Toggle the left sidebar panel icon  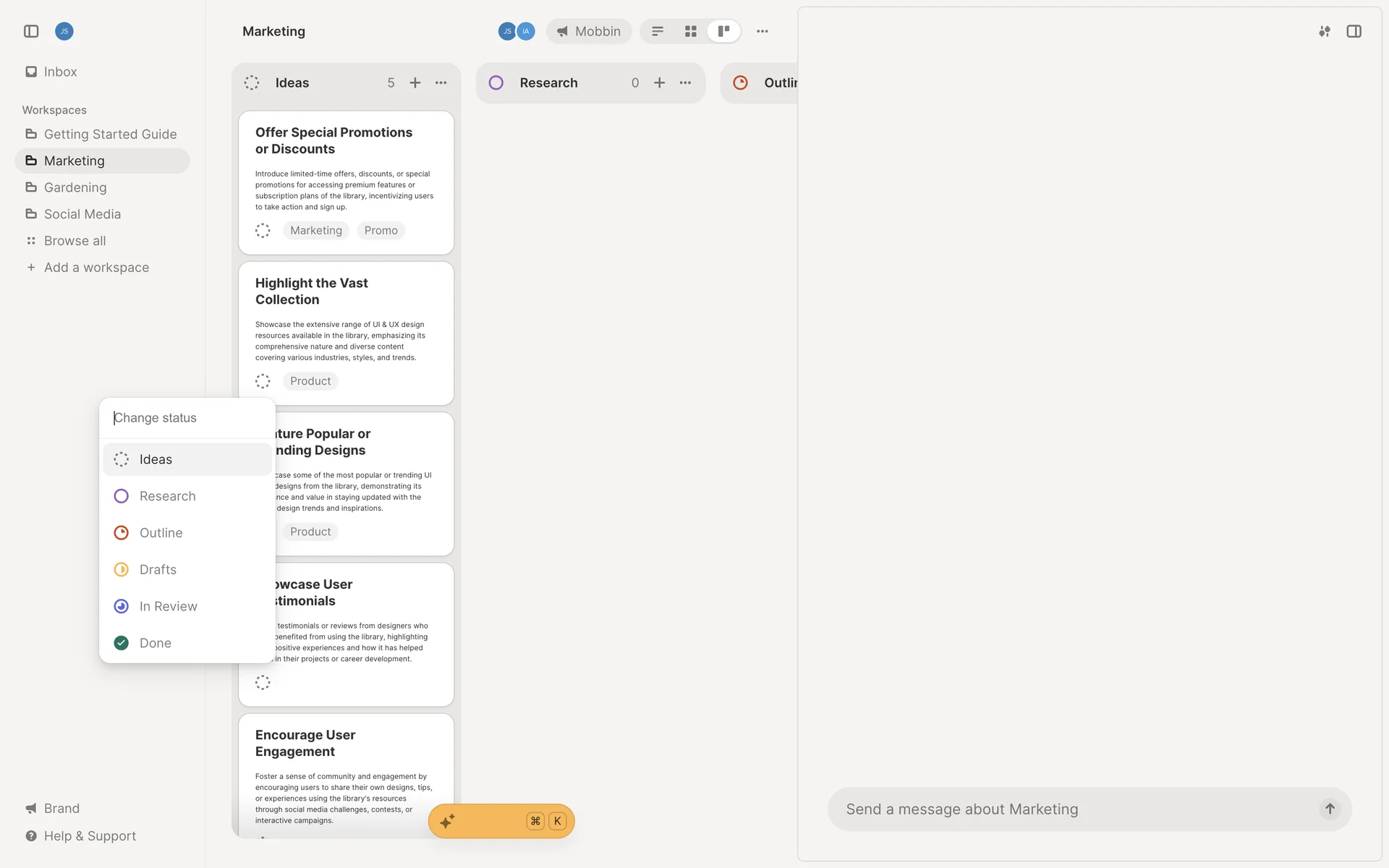tap(31, 31)
